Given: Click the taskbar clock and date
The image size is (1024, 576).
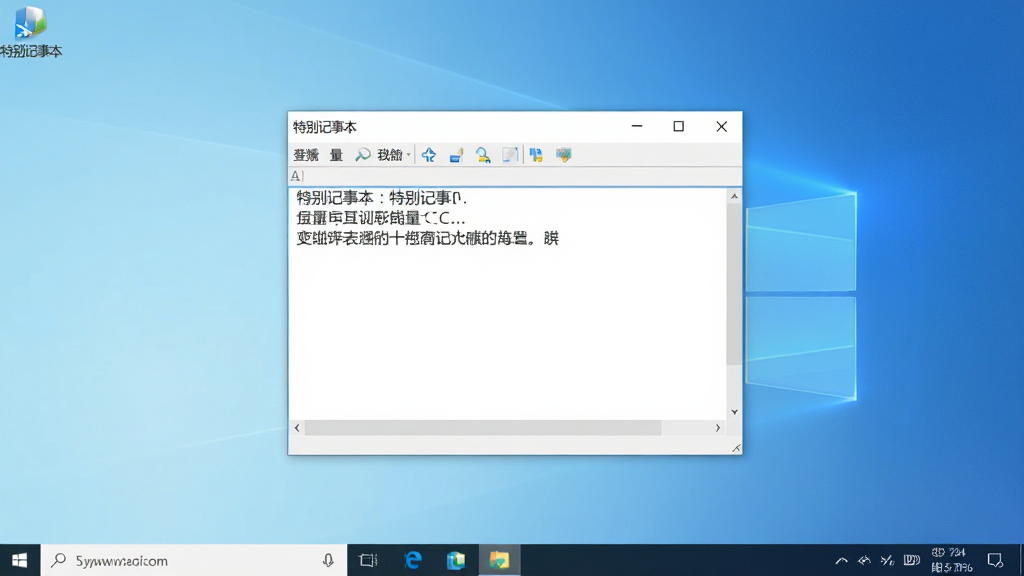Looking at the screenshot, I should coord(951,560).
